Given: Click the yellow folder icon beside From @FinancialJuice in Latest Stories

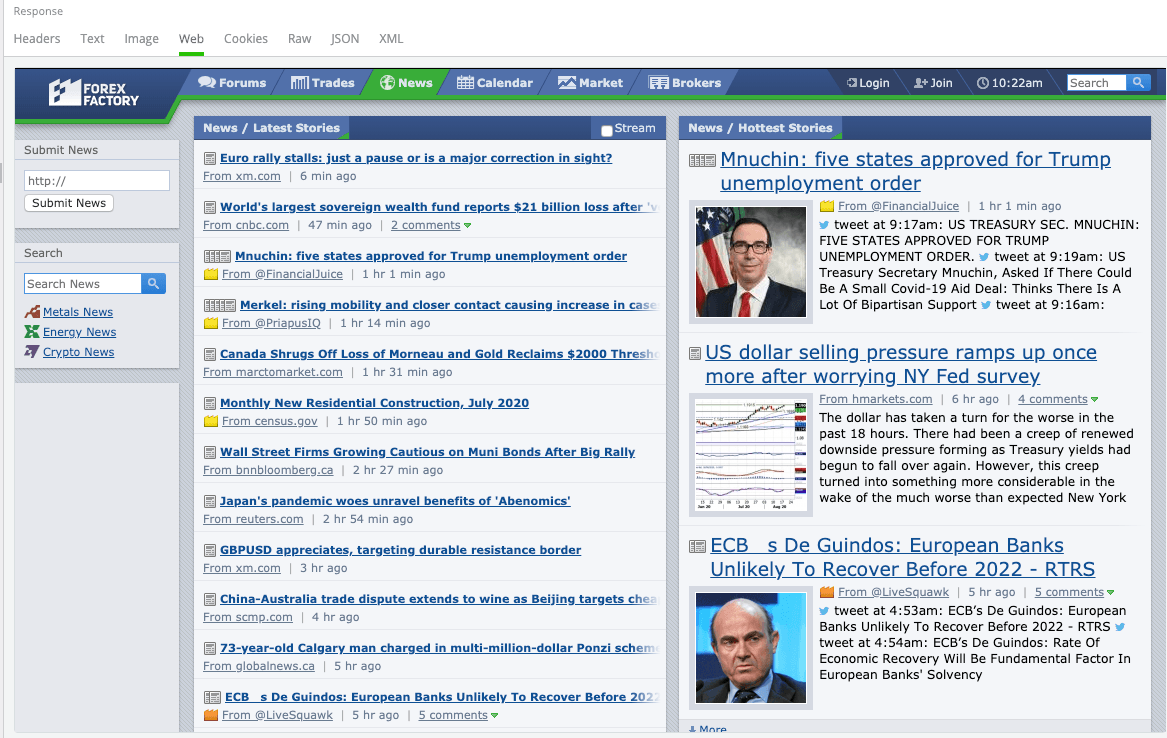Looking at the screenshot, I should coord(211,274).
